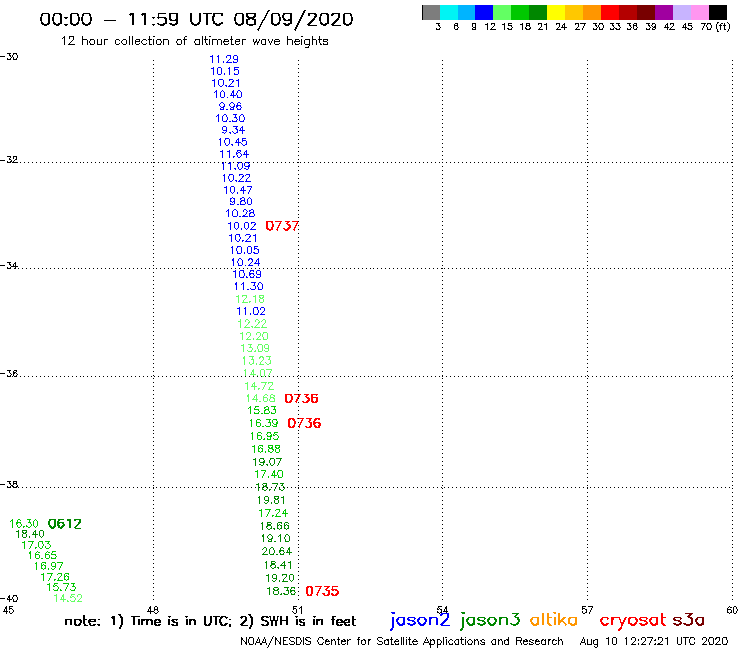
Task: Click the 0736 marker beside 14.68
Action: [x=301, y=398]
